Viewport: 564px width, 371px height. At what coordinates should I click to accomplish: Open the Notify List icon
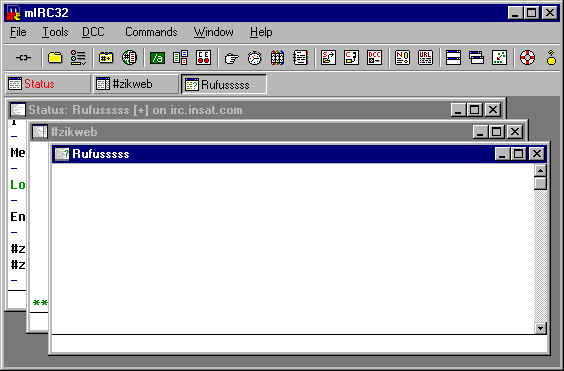pos(402,58)
